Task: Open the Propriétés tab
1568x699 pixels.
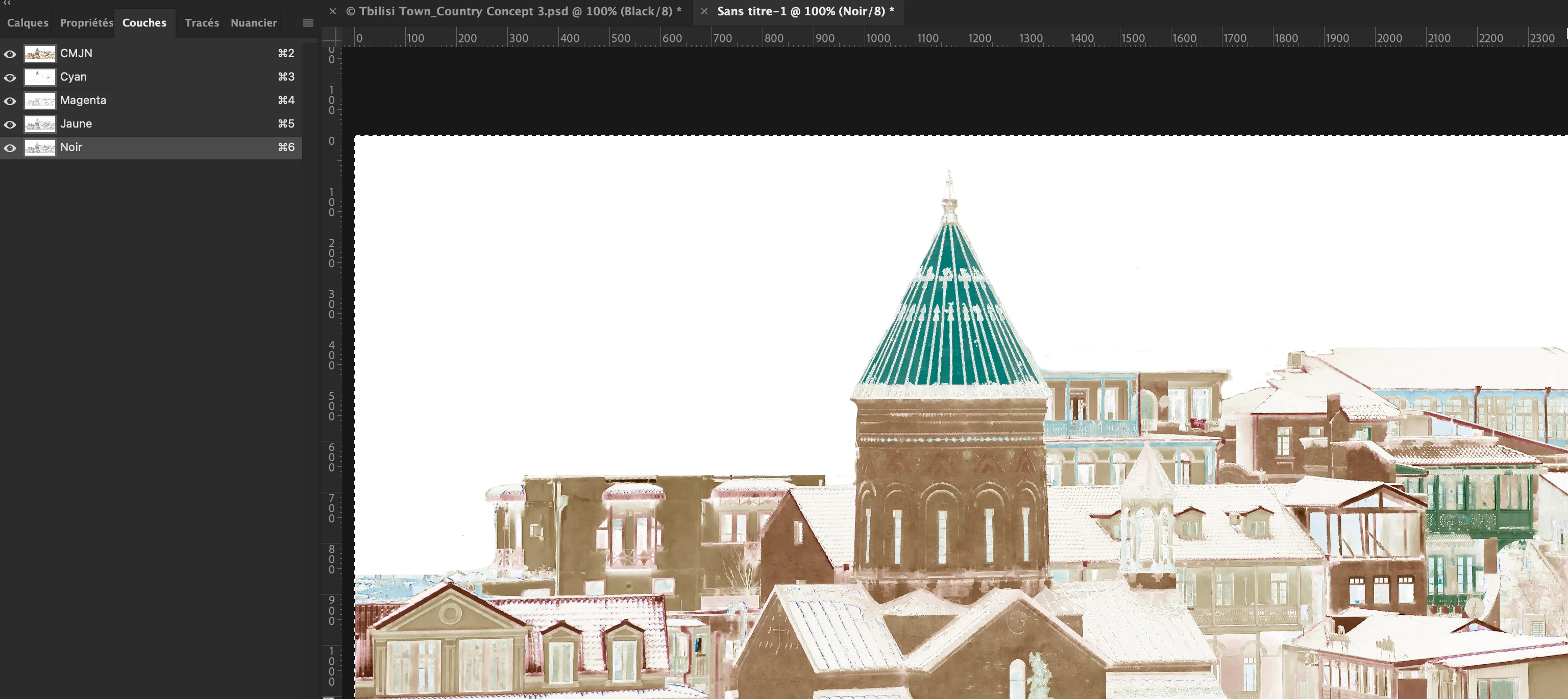Action: click(x=86, y=23)
